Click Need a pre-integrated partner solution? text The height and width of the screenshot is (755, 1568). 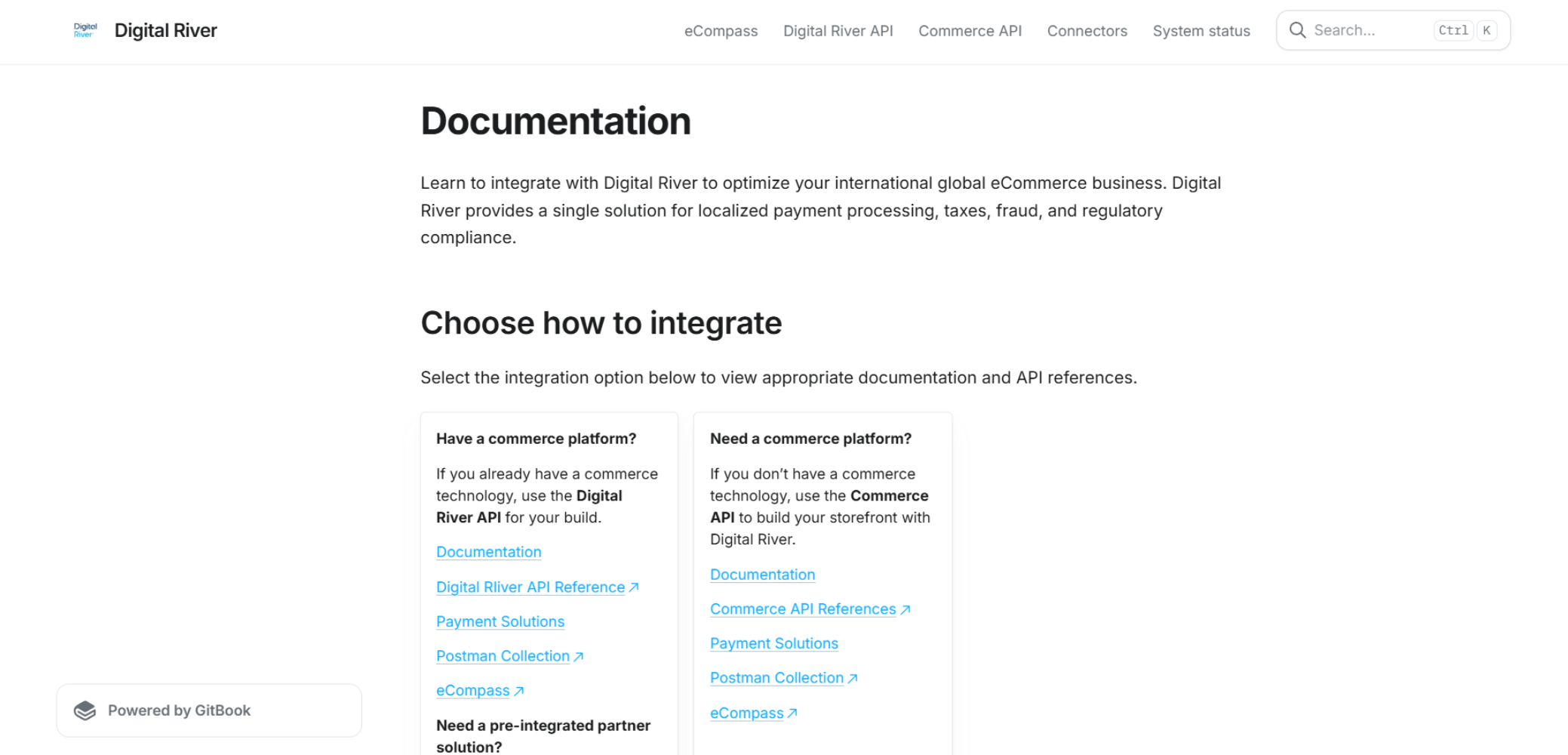[543, 736]
